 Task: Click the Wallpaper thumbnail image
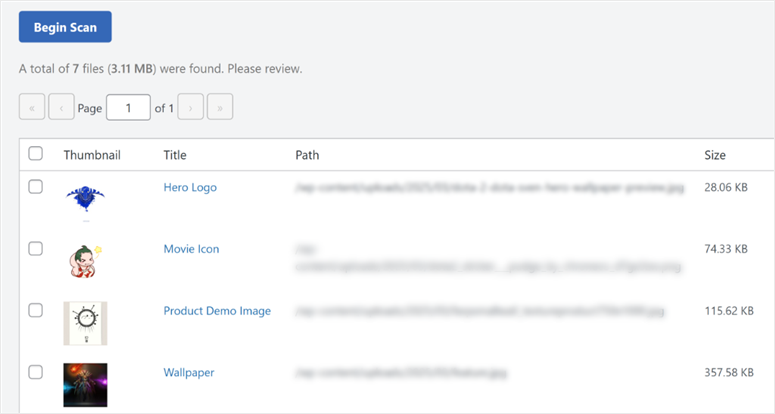pos(85,385)
